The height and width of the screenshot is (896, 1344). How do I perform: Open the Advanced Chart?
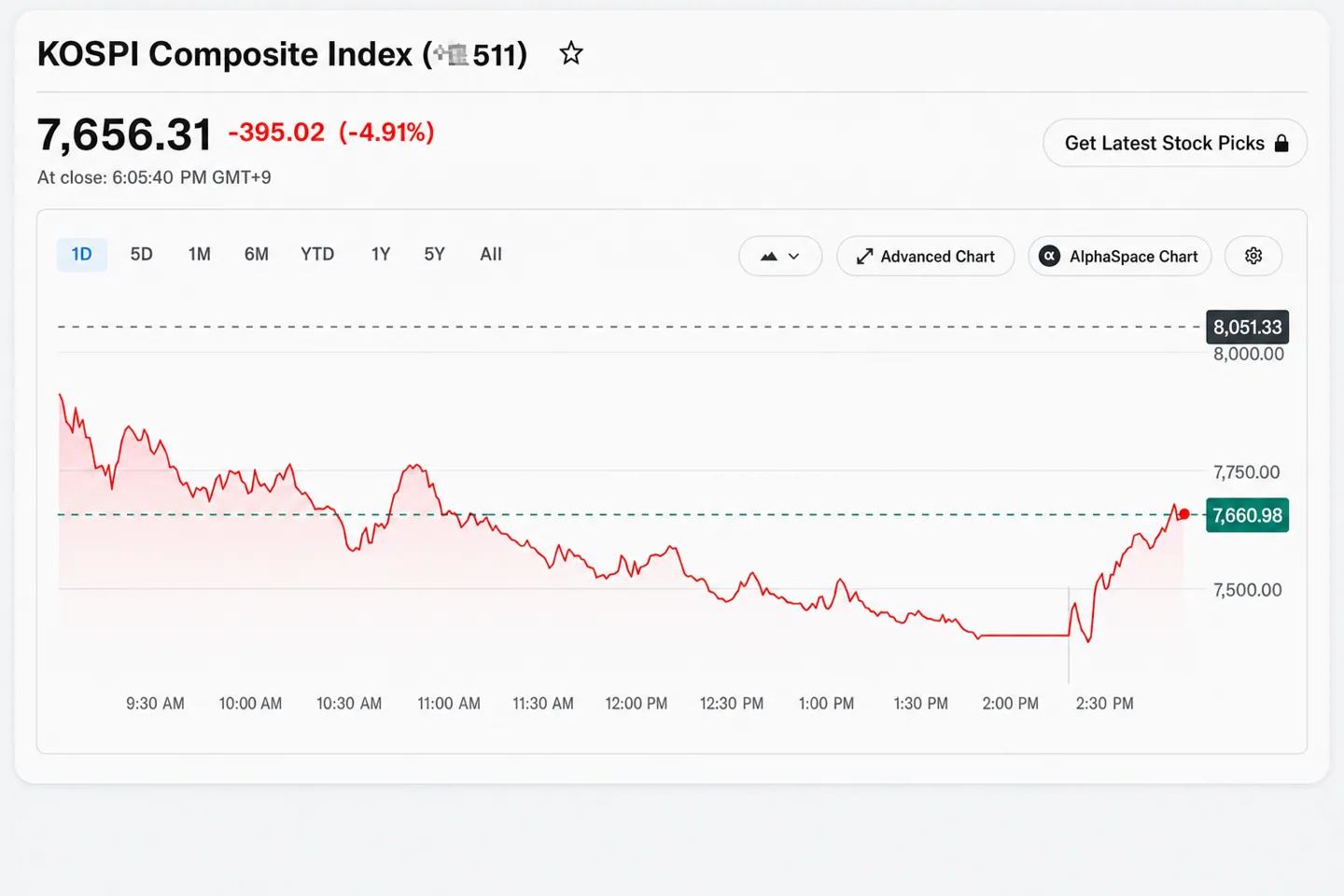(926, 256)
